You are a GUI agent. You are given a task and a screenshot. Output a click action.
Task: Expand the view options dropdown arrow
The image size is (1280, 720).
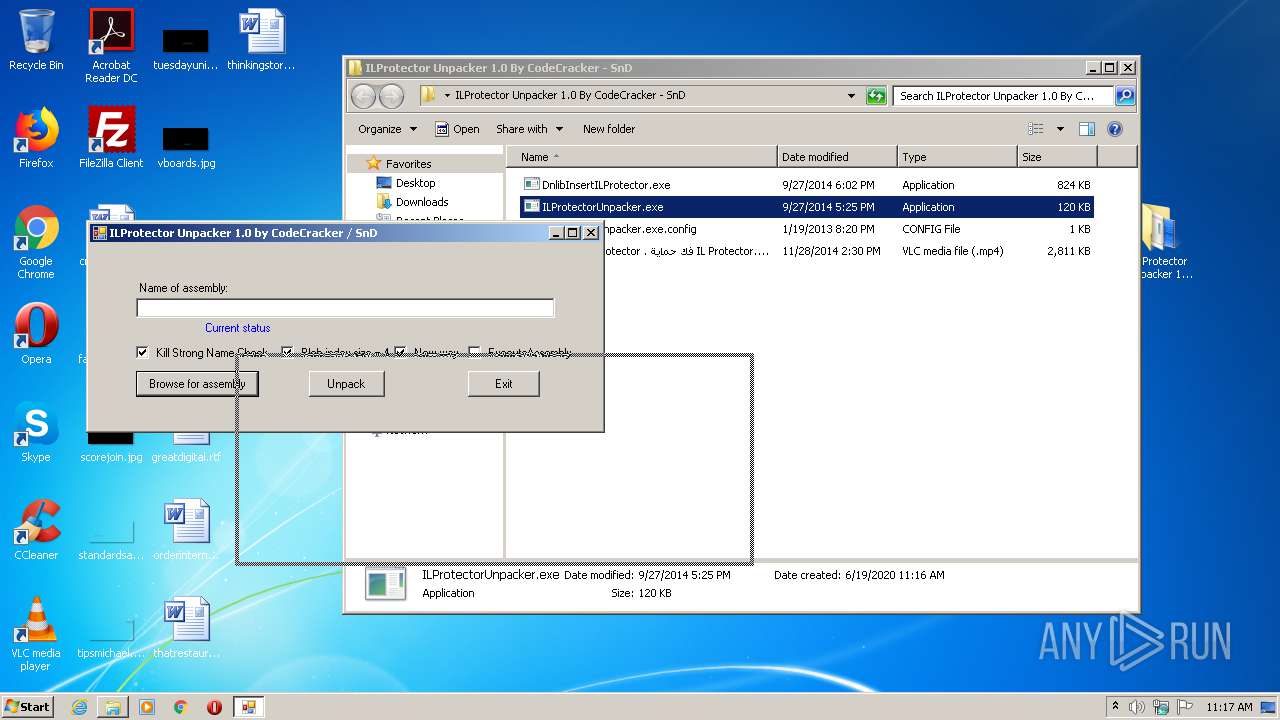click(1060, 129)
